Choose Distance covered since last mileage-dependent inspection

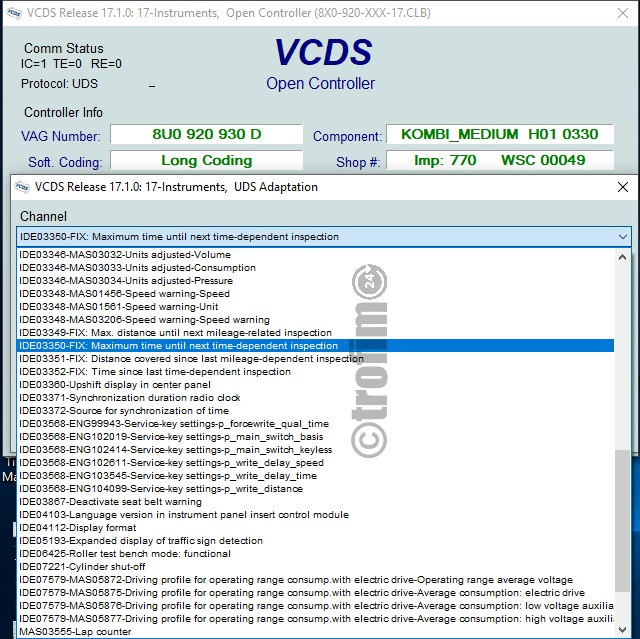pyautogui.click(x=316, y=359)
